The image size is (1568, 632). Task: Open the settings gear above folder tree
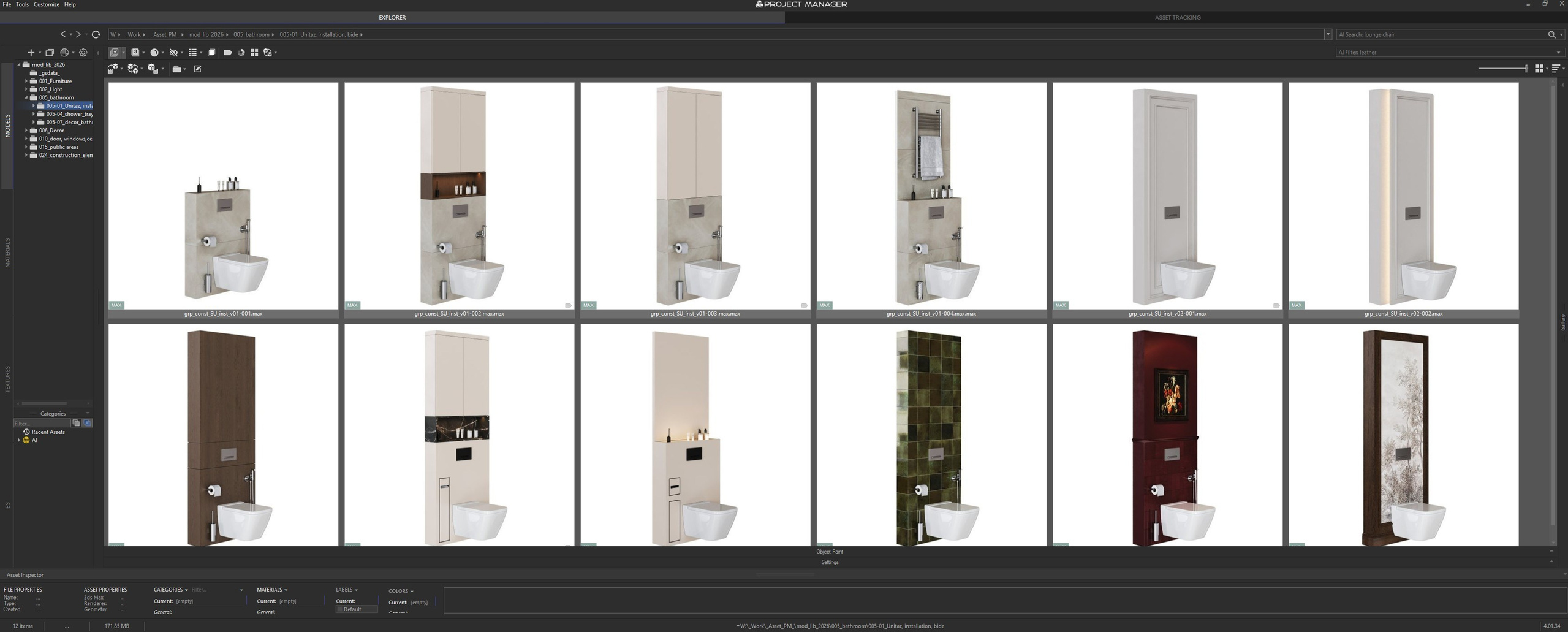coord(83,53)
